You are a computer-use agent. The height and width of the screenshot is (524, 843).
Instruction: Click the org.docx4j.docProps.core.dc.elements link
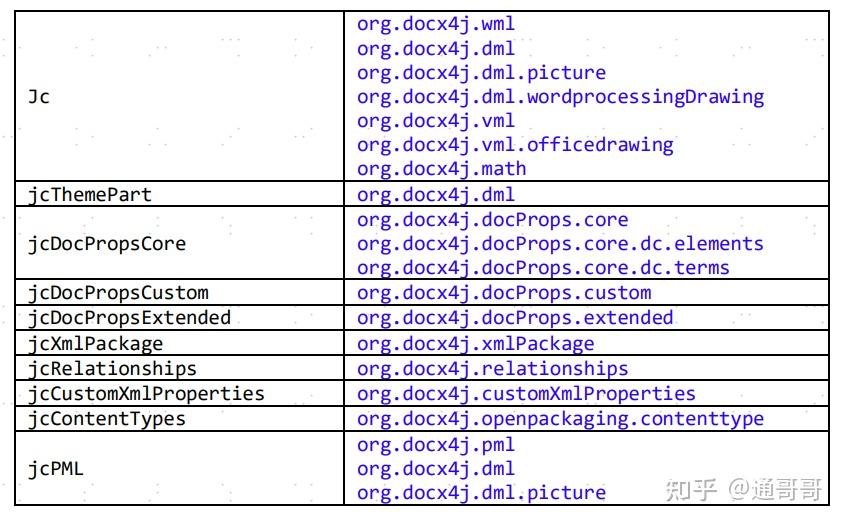pyautogui.click(x=560, y=244)
